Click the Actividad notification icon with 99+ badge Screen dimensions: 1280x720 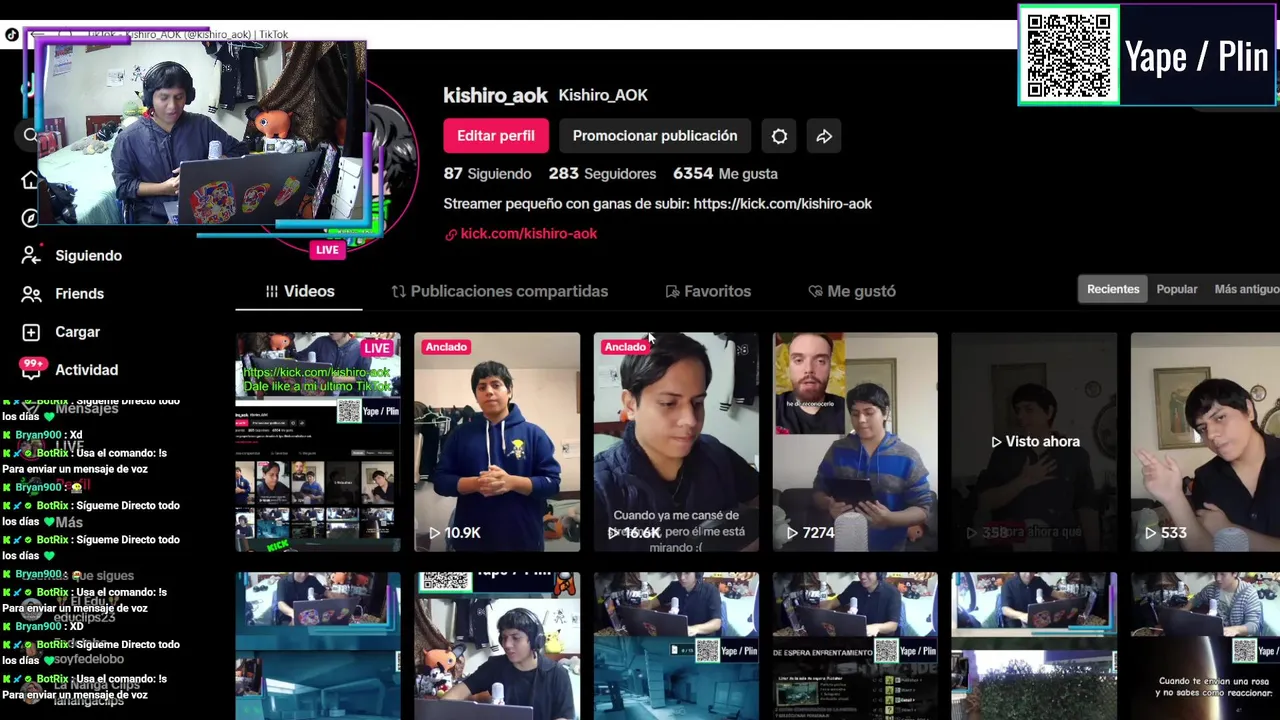(31, 369)
